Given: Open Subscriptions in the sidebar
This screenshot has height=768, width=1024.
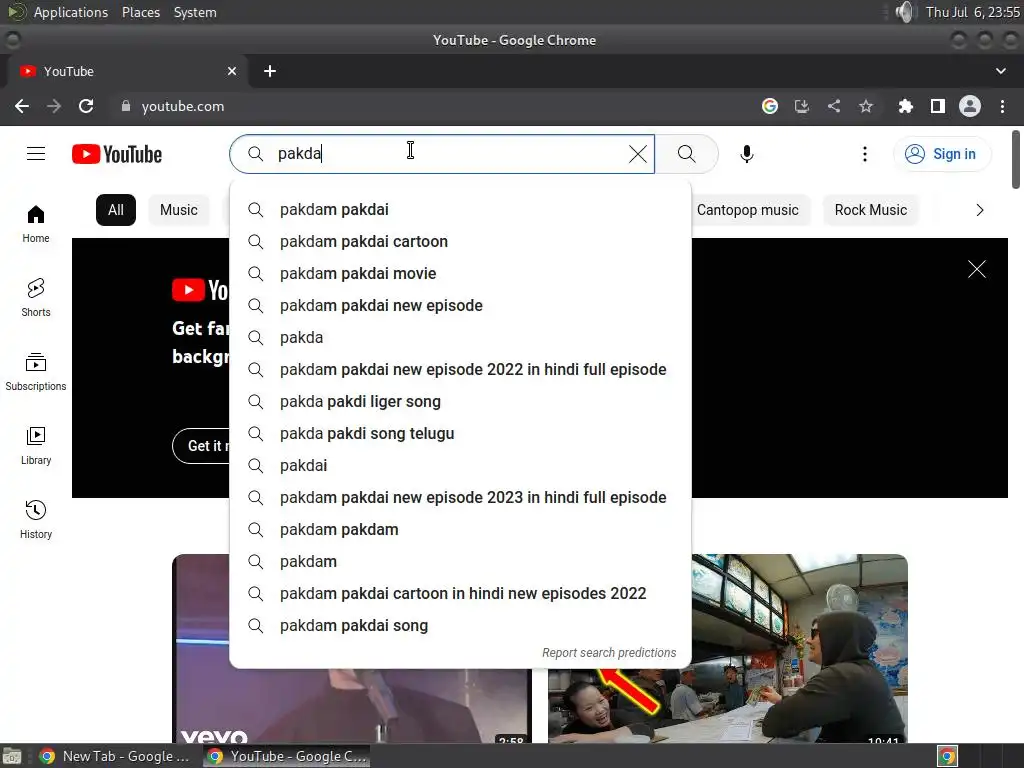Looking at the screenshot, I should click(x=36, y=372).
